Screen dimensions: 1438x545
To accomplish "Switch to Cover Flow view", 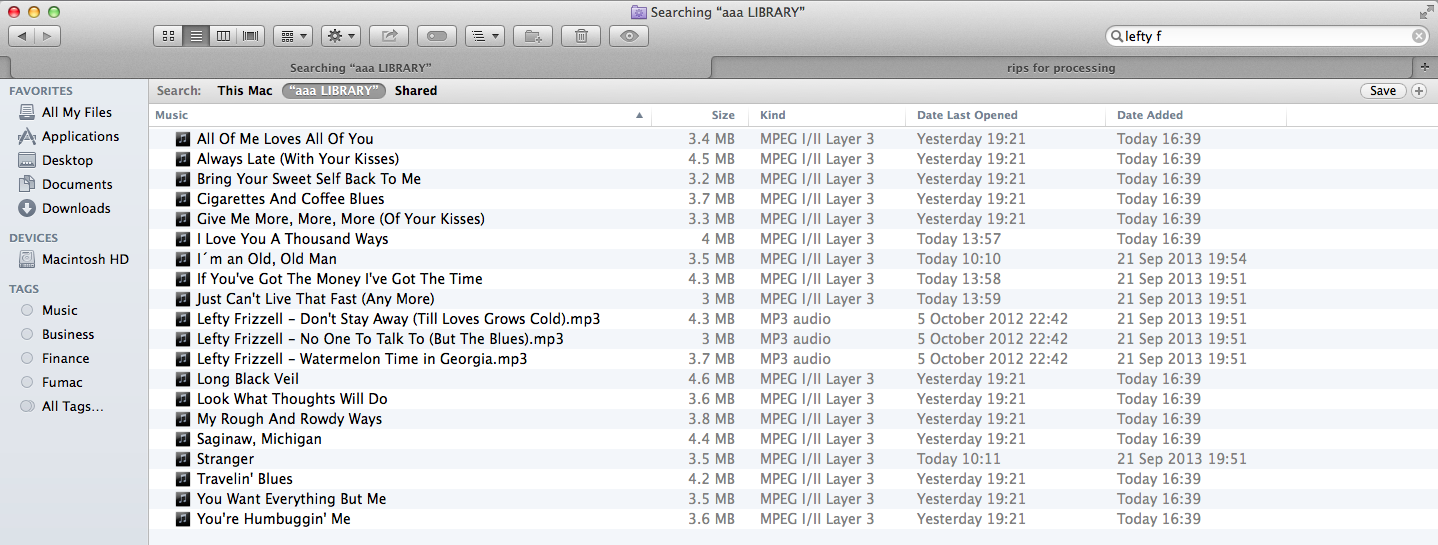I will pos(250,36).
